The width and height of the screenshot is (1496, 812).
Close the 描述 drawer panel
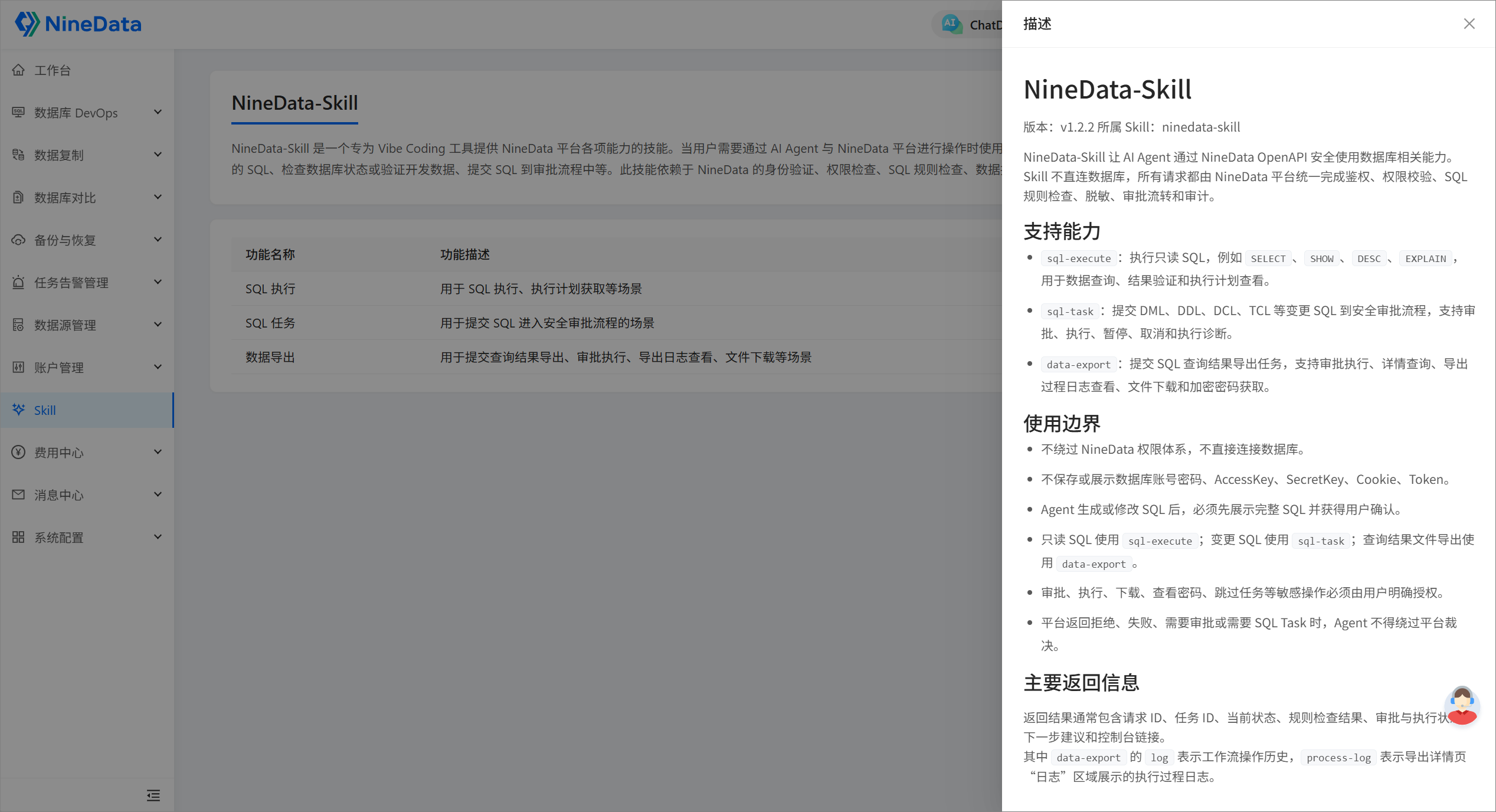point(1469,24)
